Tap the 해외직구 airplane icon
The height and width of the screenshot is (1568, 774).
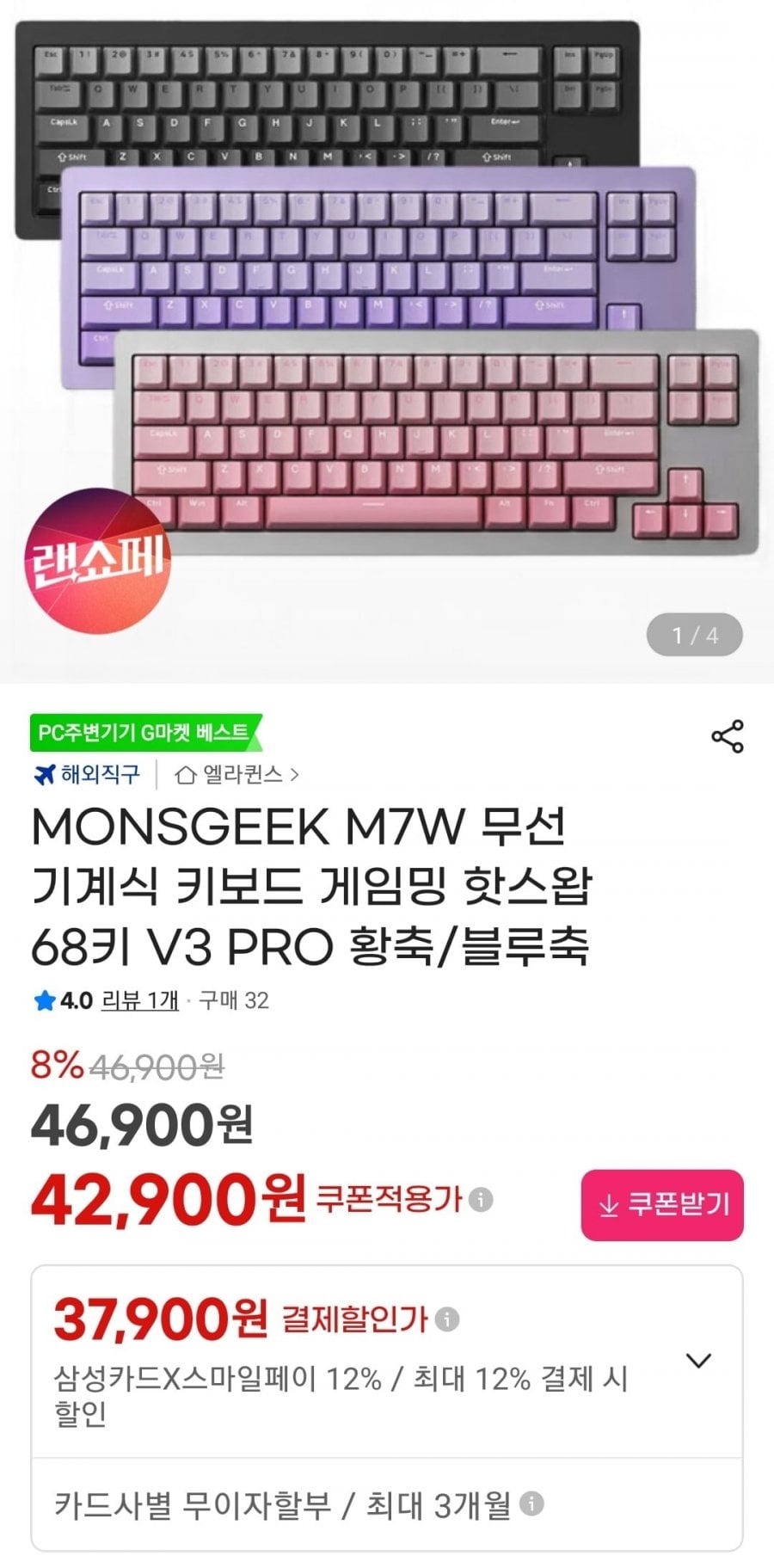[44, 775]
